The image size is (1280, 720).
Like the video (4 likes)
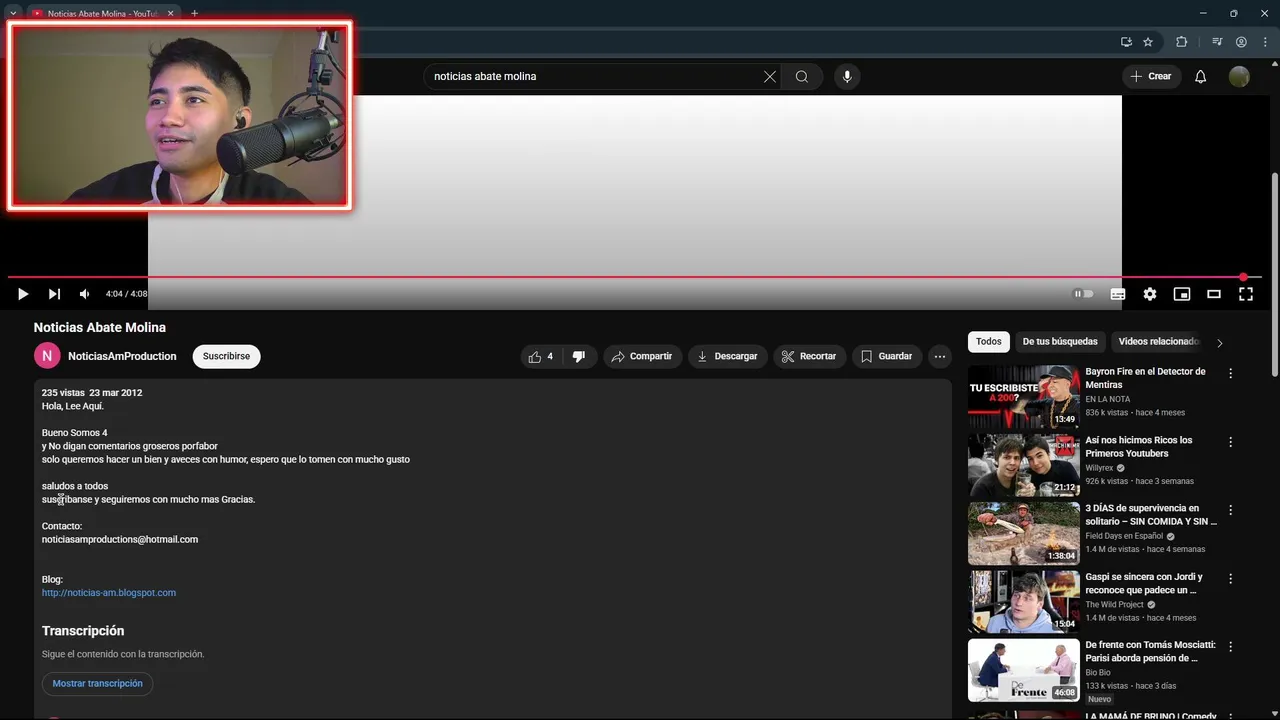tap(541, 356)
